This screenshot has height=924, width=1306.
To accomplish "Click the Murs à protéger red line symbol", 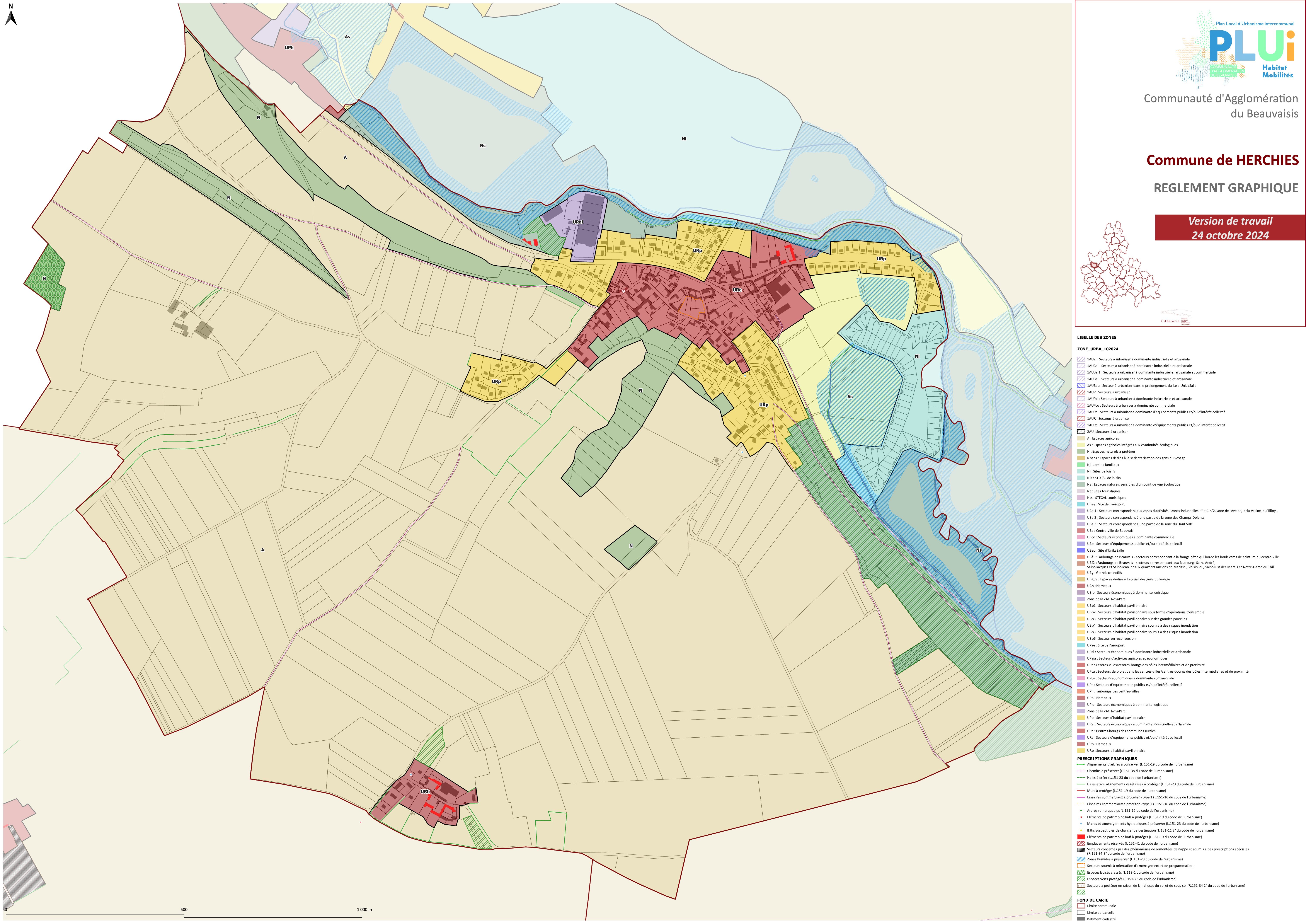I will coord(1081,791).
